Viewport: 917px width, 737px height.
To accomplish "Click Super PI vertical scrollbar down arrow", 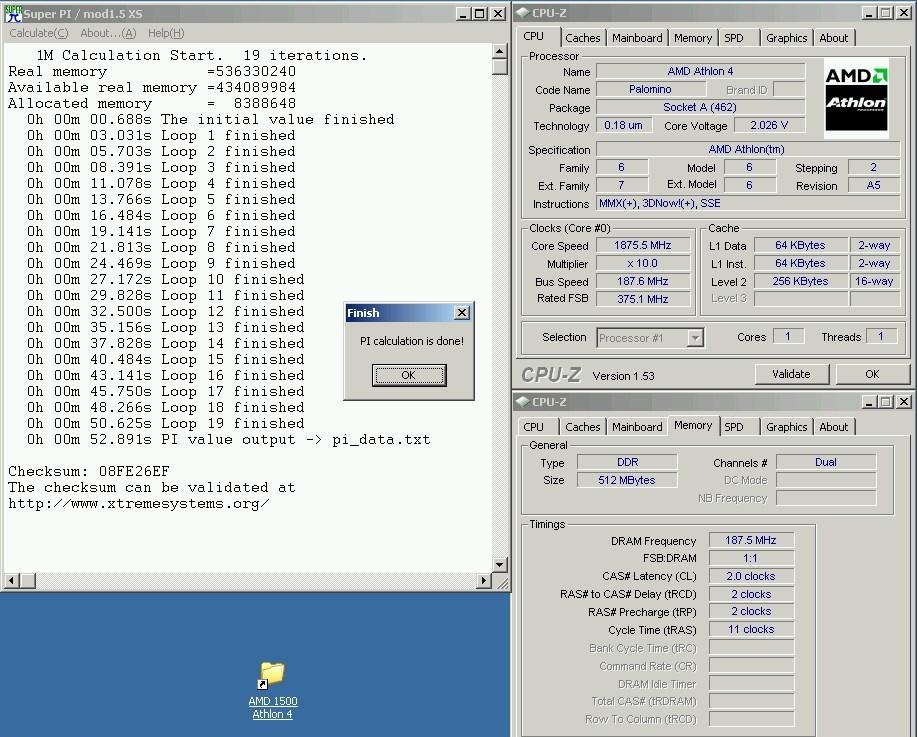I will tap(499, 565).
